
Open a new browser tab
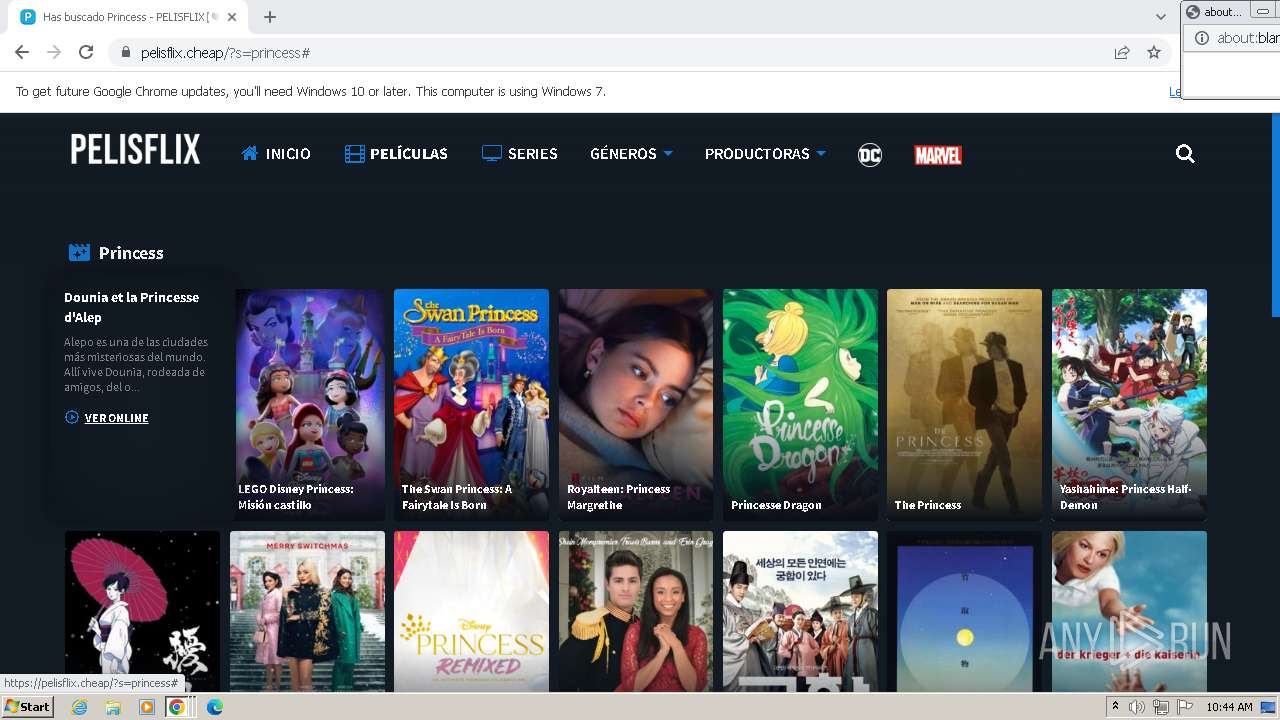pyautogui.click(x=270, y=17)
